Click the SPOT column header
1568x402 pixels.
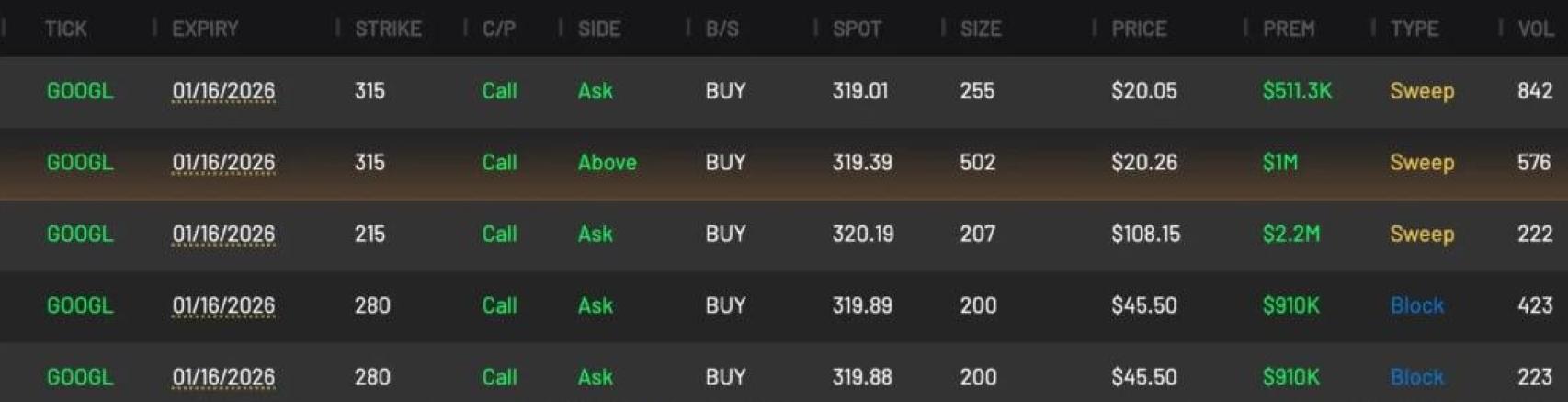click(x=857, y=29)
